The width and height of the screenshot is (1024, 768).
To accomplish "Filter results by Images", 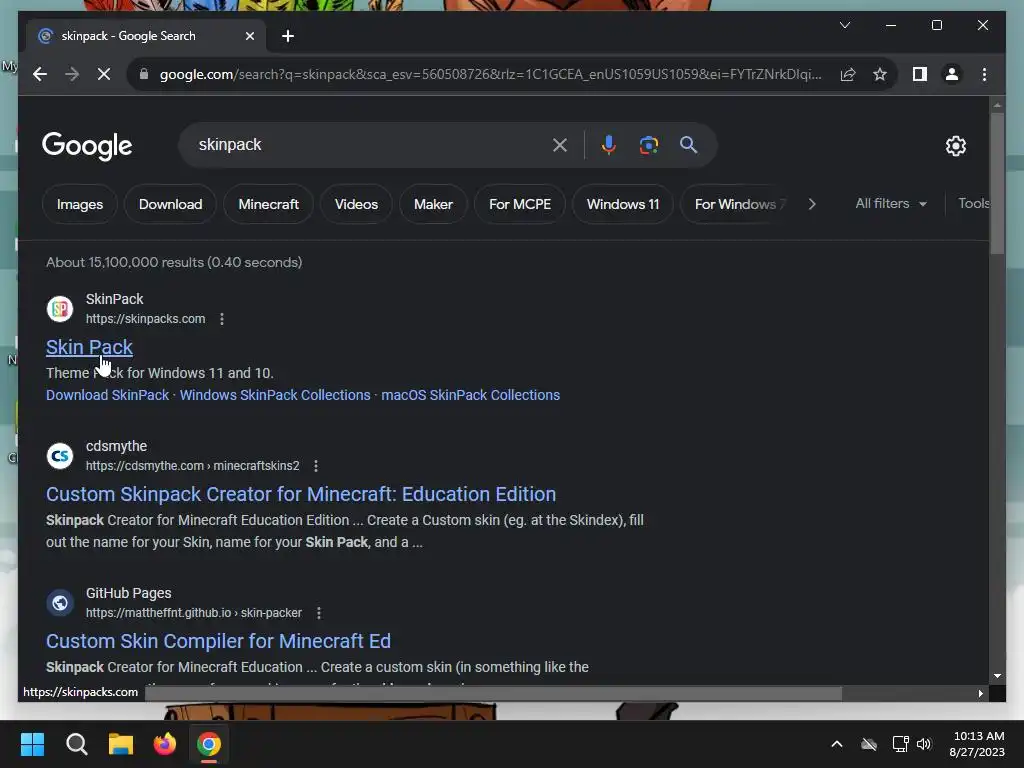I will (80, 204).
